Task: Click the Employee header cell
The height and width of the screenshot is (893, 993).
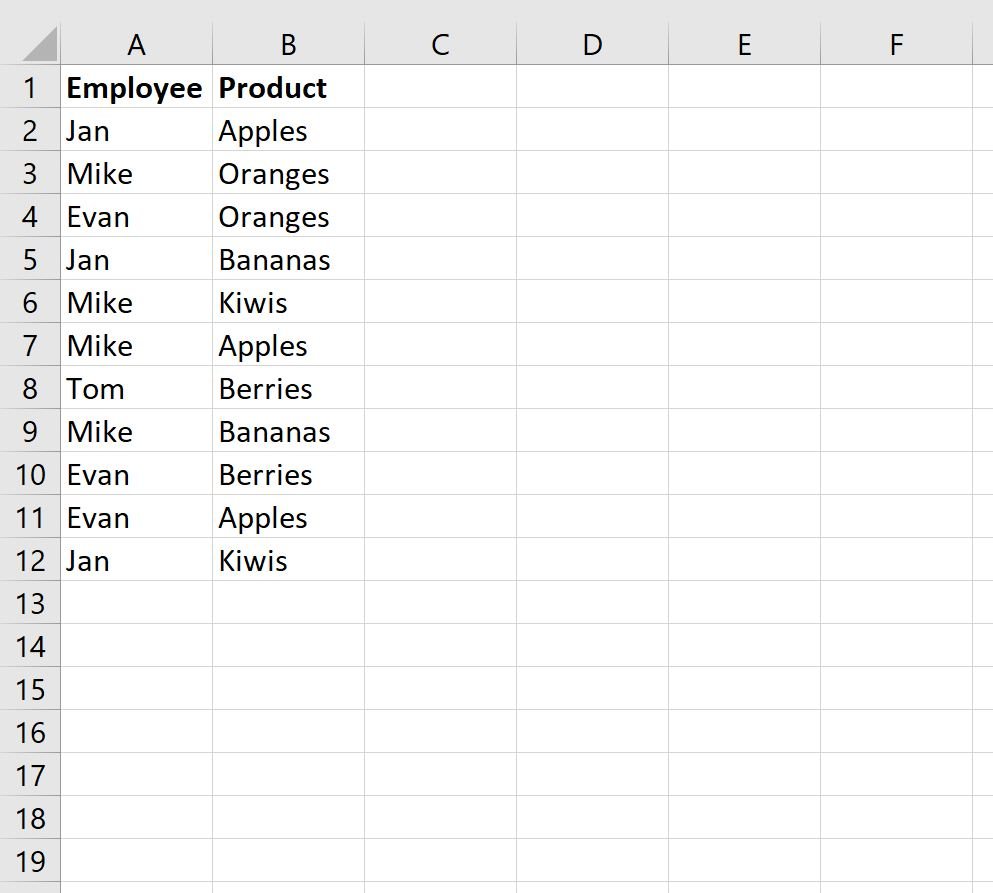Action: [136, 87]
